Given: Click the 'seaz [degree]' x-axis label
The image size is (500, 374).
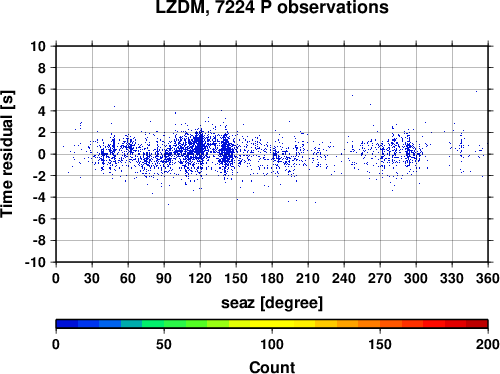Looking at the screenshot, I should [272, 303].
